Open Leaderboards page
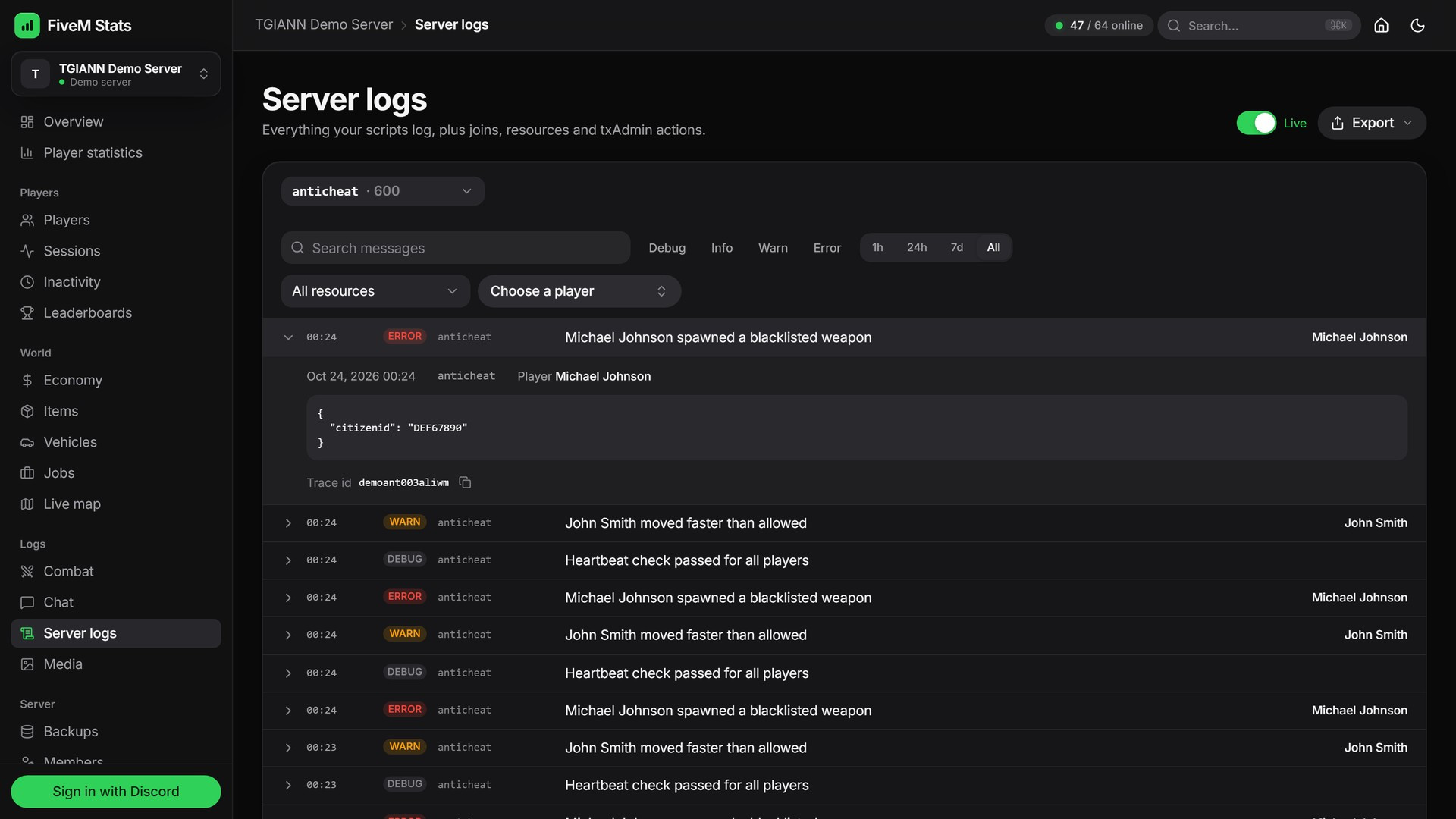This screenshot has width=1456, height=819. (116, 312)
